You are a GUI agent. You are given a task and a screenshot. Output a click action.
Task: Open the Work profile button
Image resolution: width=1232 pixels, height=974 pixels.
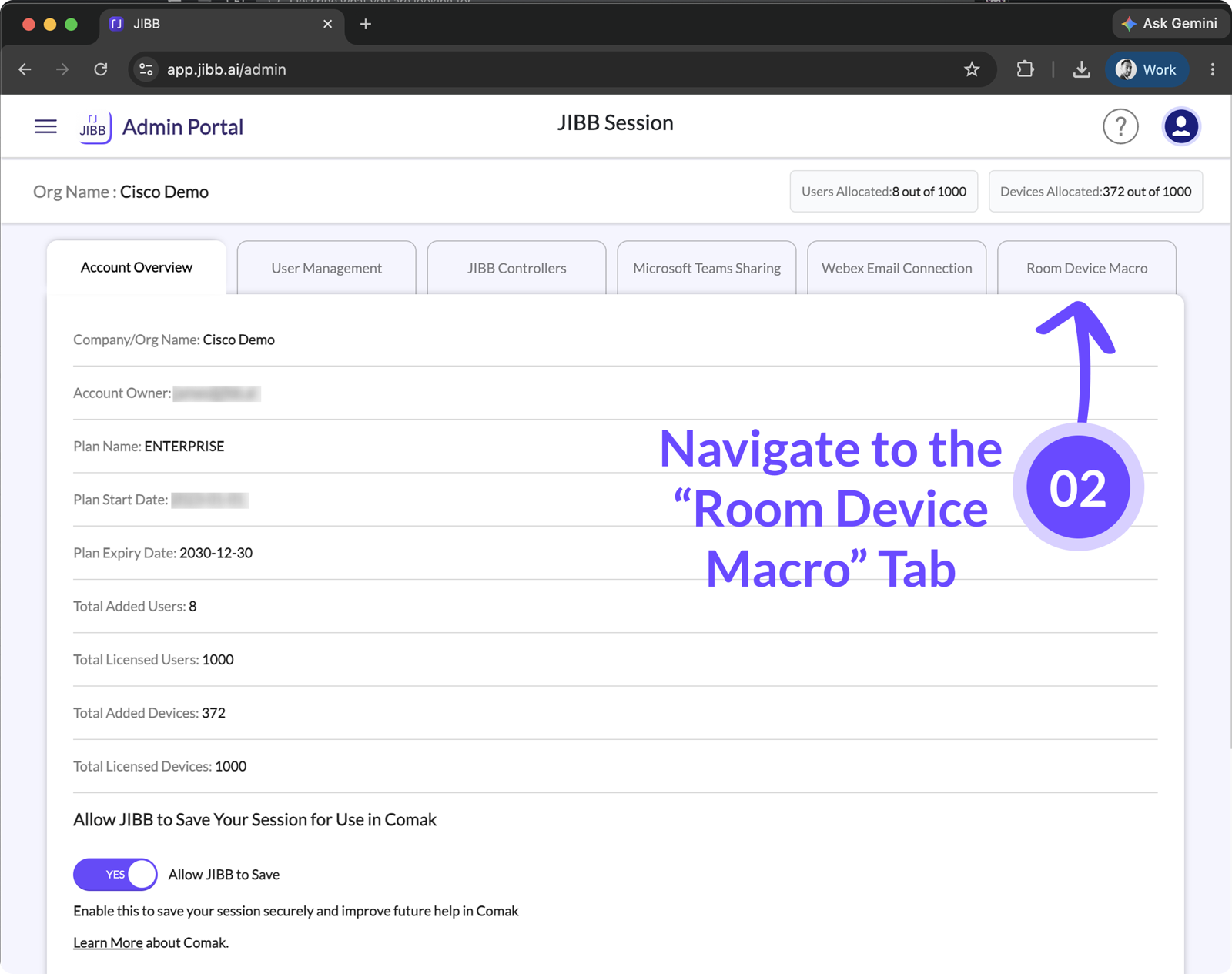pyautogui.click(x=1147, y=69)
